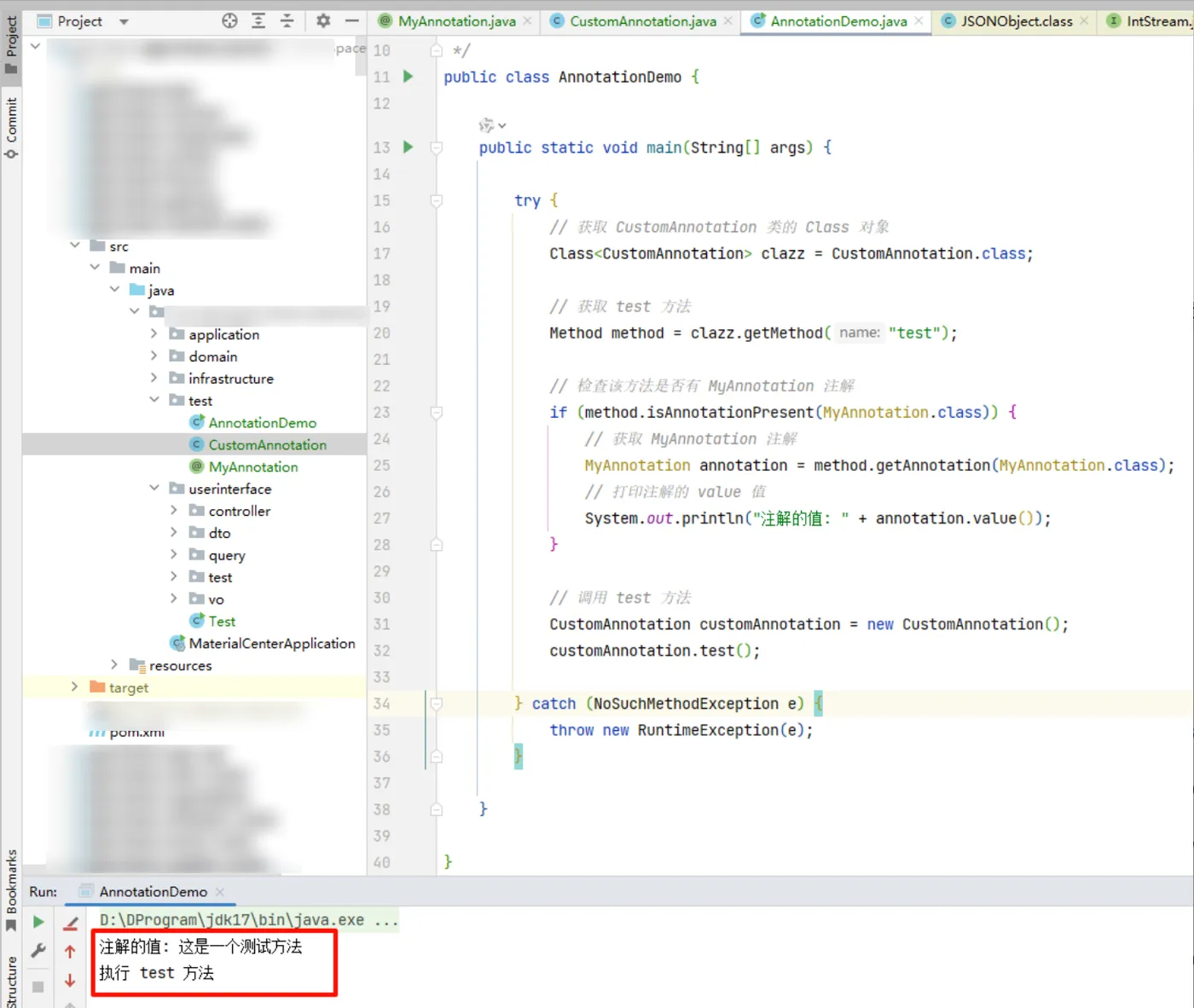Expand the resources folder

(x=114, y=664)
